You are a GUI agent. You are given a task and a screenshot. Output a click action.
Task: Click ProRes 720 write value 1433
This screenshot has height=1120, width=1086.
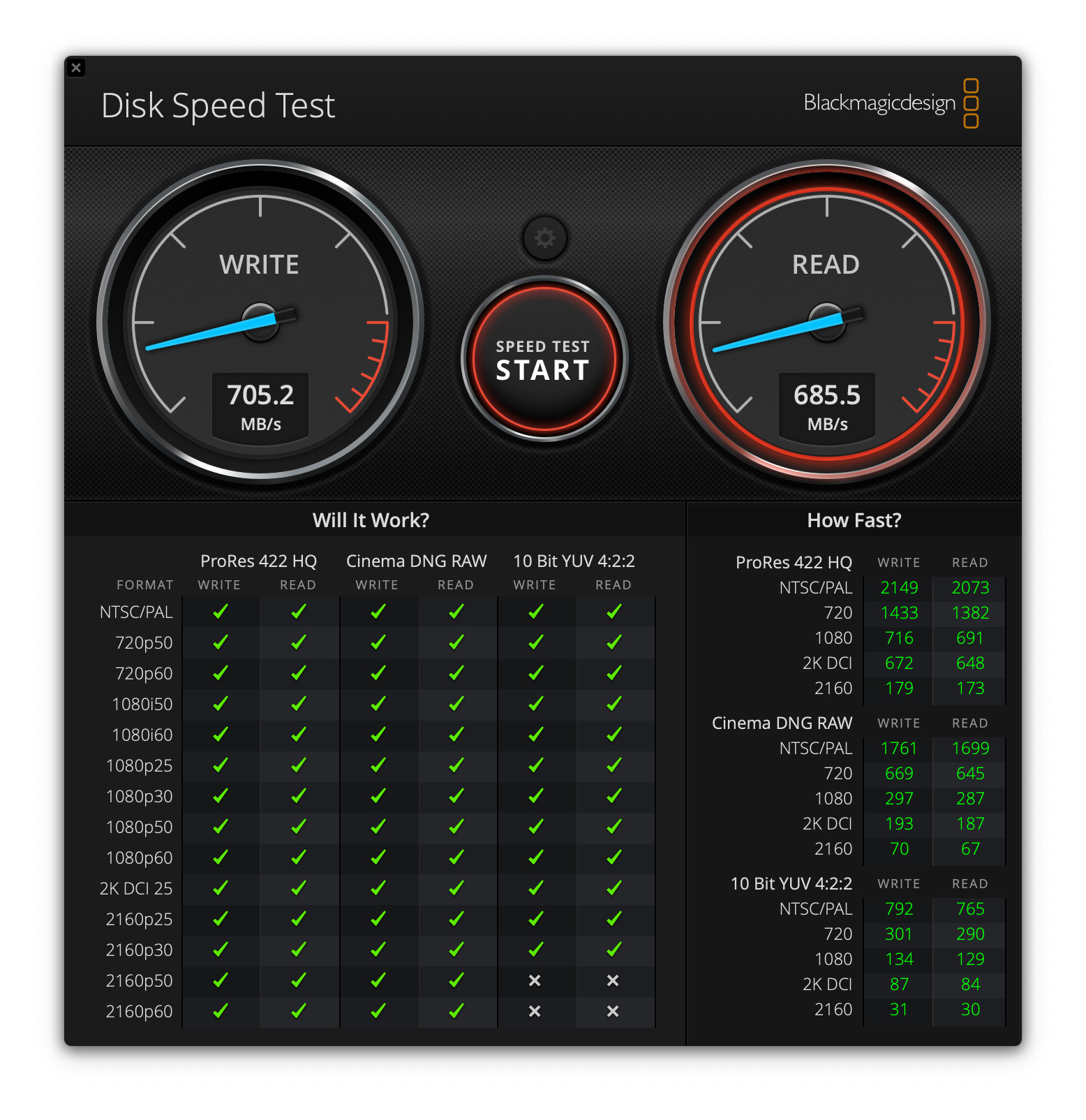point(899,613)
